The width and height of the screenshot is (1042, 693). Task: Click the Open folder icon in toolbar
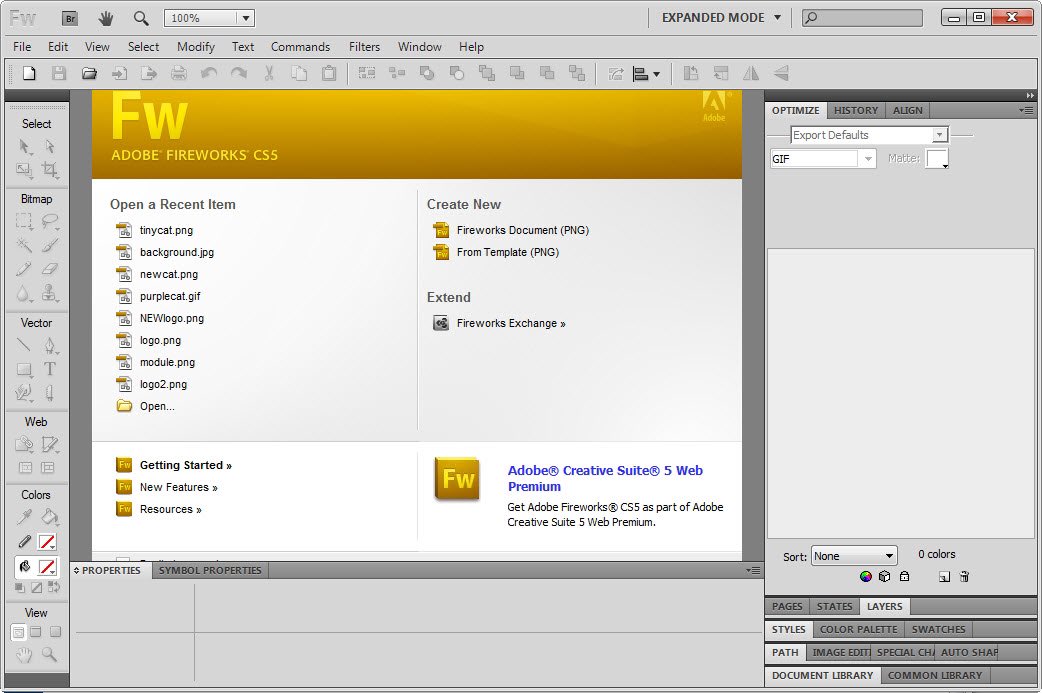pyautogui.click(x=89, y=73)
